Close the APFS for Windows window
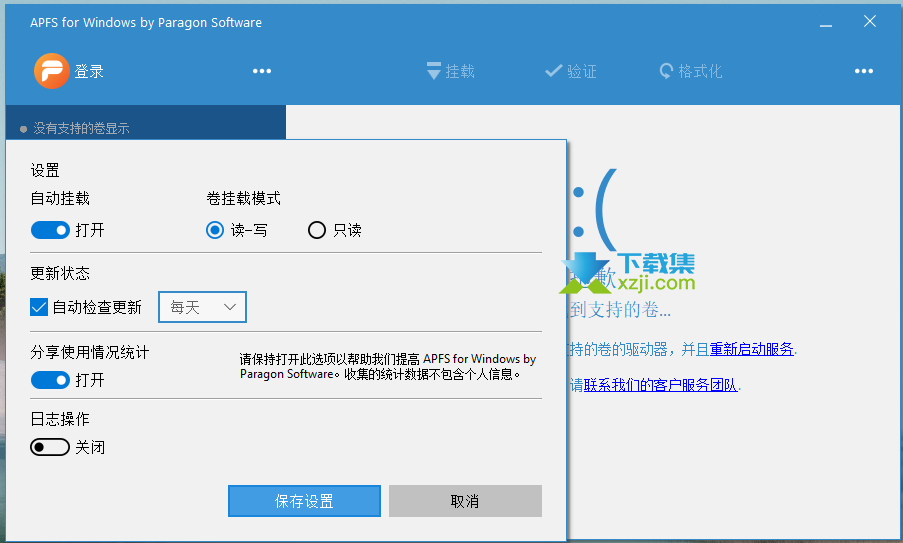Image resolution: width=903 pixels, height=543 pixels. click(869, 21)
